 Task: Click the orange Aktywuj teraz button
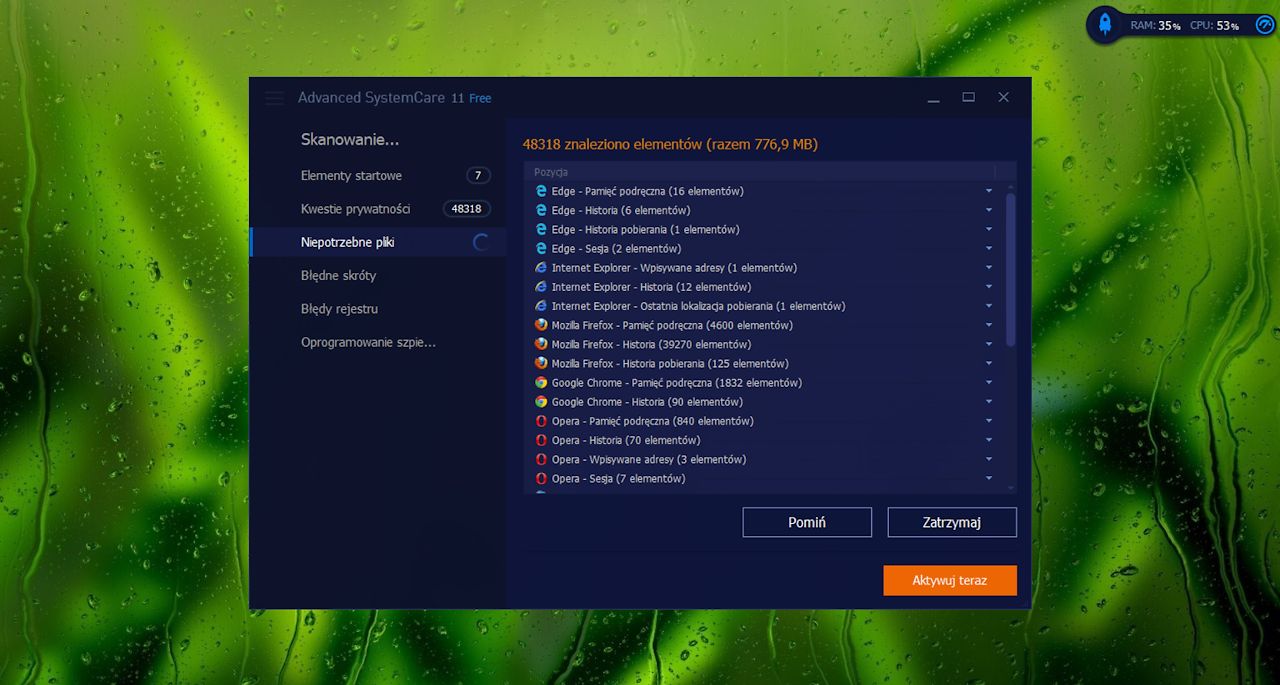click(x=950, y=580)
